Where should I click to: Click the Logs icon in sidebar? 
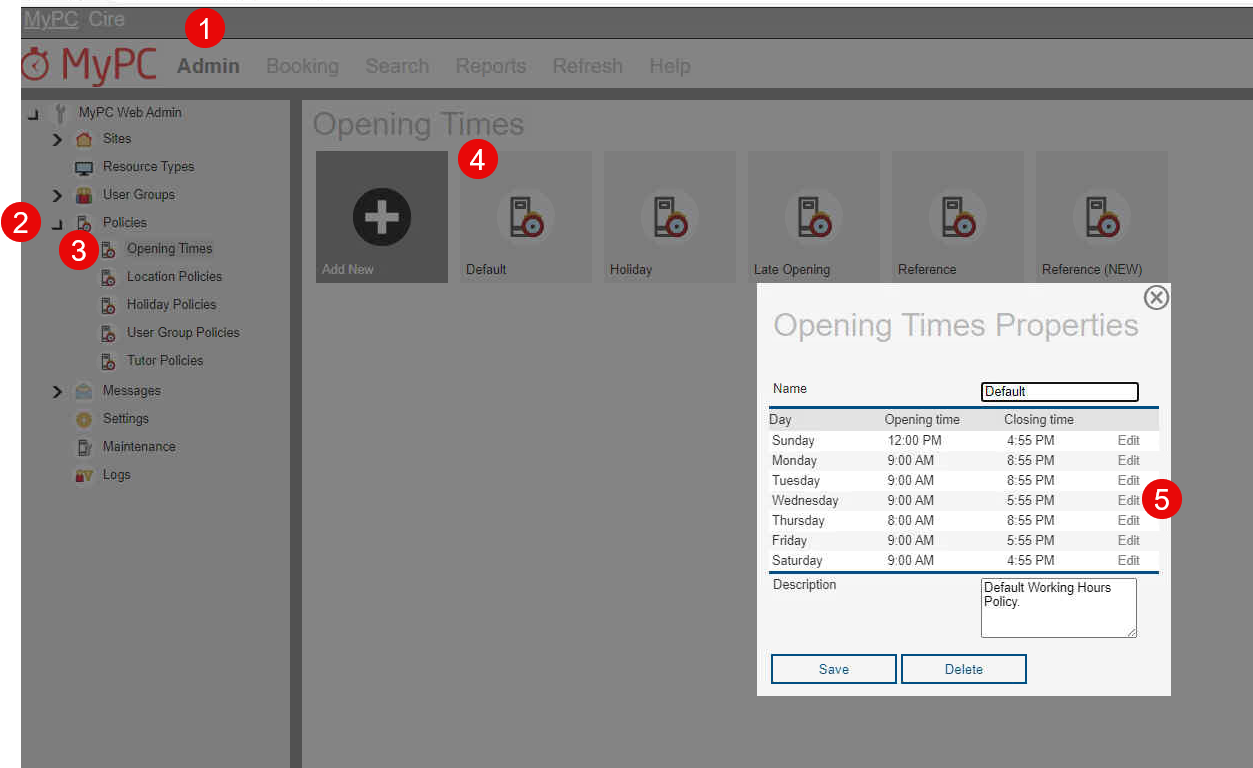(84, 475)
